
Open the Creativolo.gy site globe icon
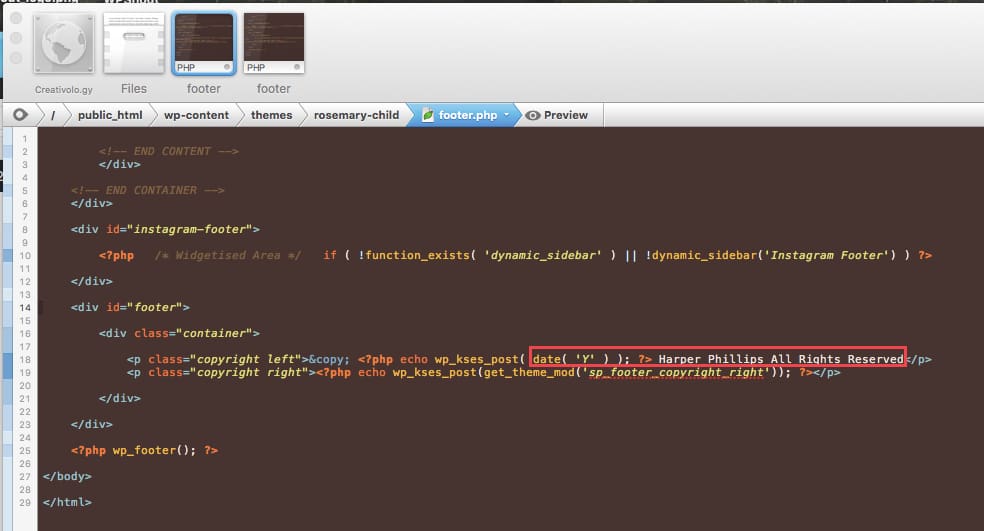tap(64, 44)
